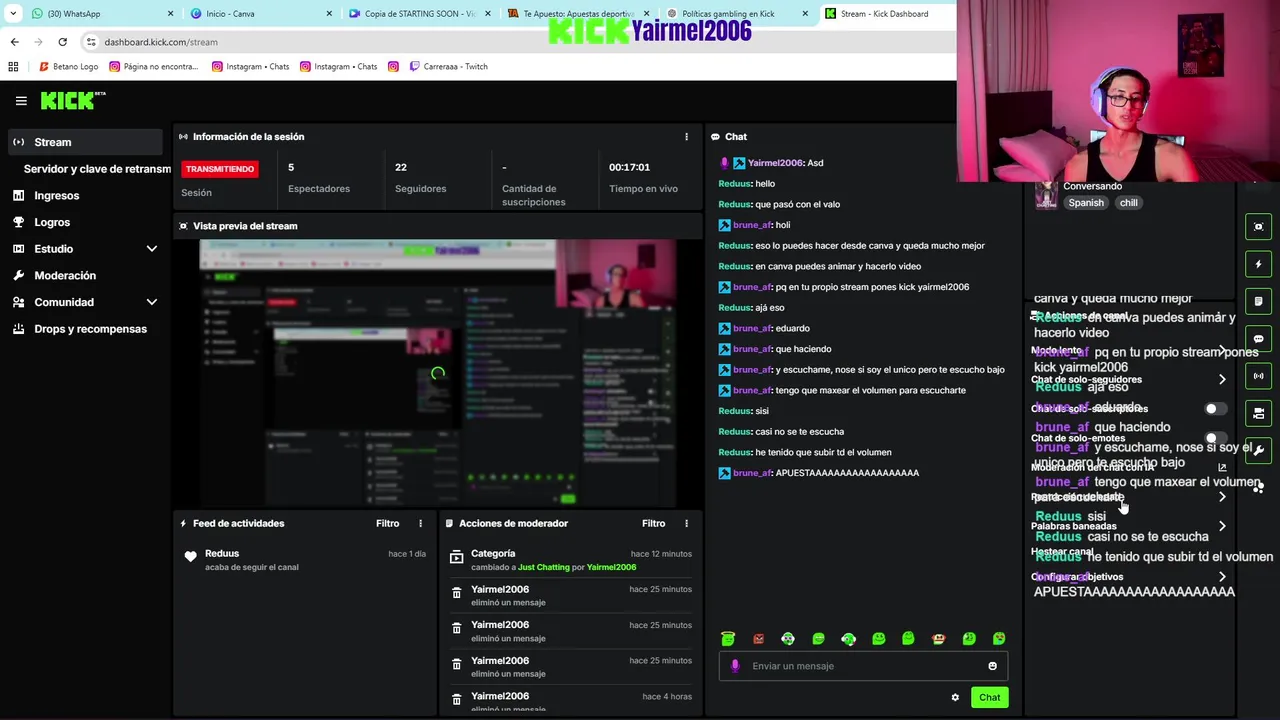Open Ingresos in the sidebar

point(57,196)
